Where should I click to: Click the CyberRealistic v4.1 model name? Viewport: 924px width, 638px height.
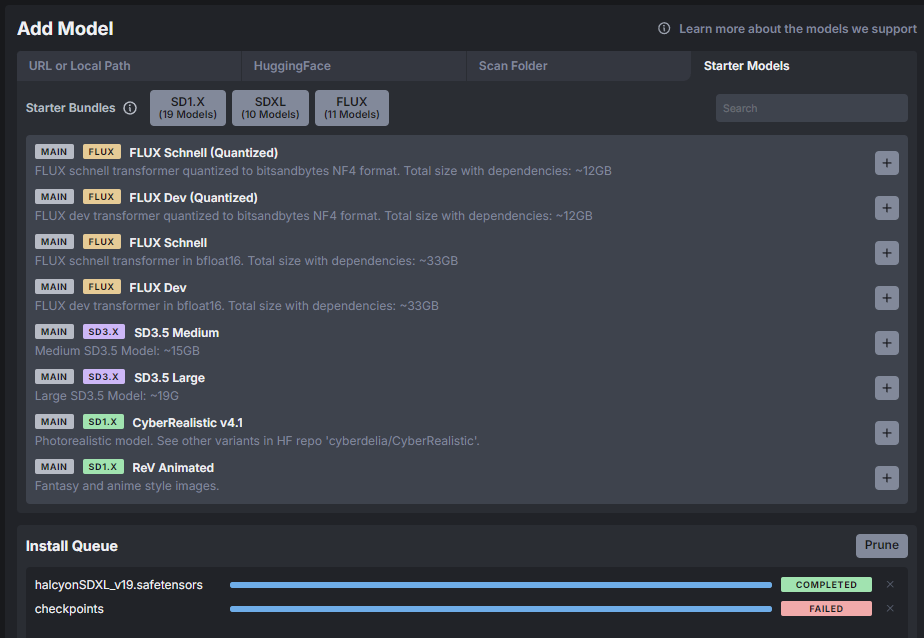(x=187, y=423)
